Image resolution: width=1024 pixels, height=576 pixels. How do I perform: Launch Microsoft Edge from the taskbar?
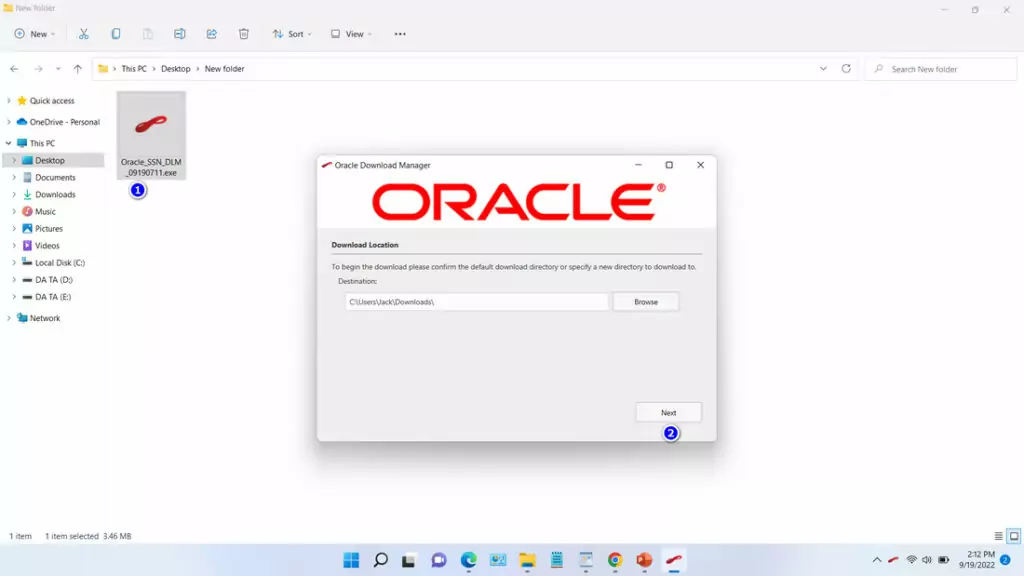click(468, 560)
